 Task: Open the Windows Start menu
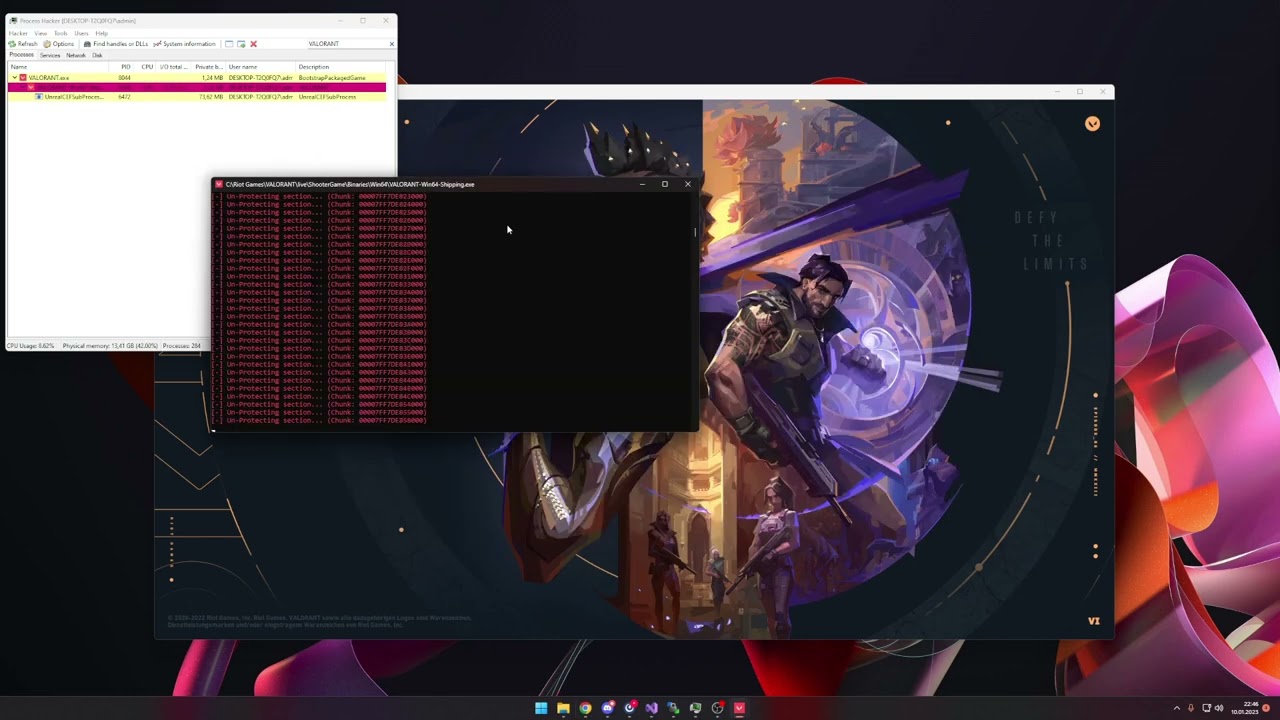541,708
